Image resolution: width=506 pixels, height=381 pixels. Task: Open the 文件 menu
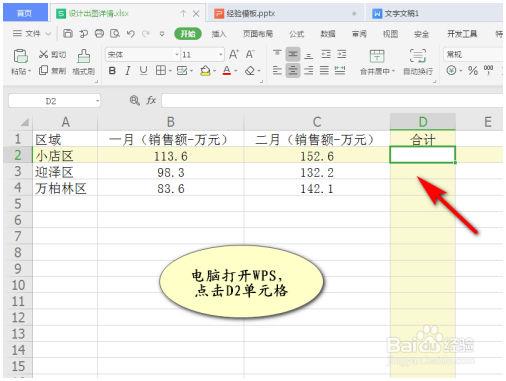coord(33,33)
